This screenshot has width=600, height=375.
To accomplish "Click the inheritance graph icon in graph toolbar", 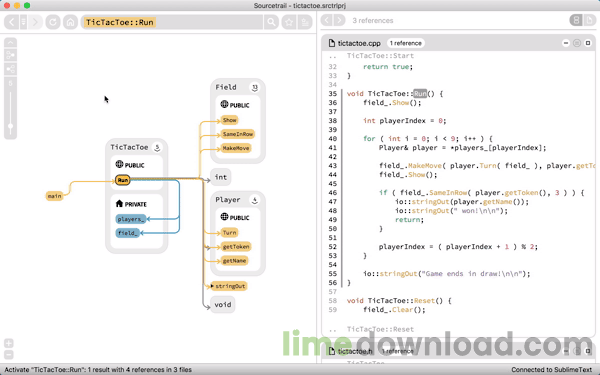I will tap(10, 69).
